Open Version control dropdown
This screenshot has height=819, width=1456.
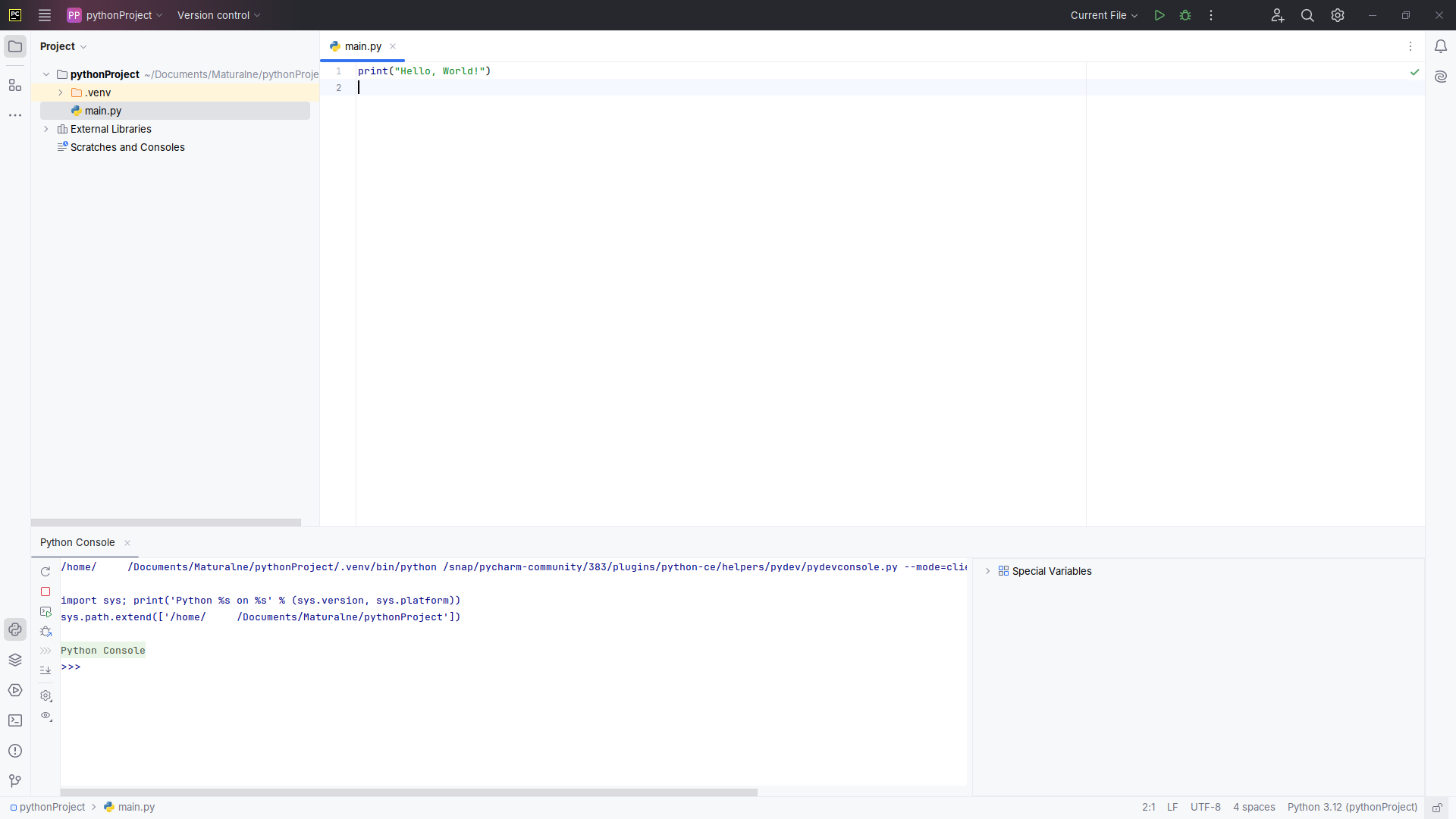pyautogui.click(x=218, y=15)
